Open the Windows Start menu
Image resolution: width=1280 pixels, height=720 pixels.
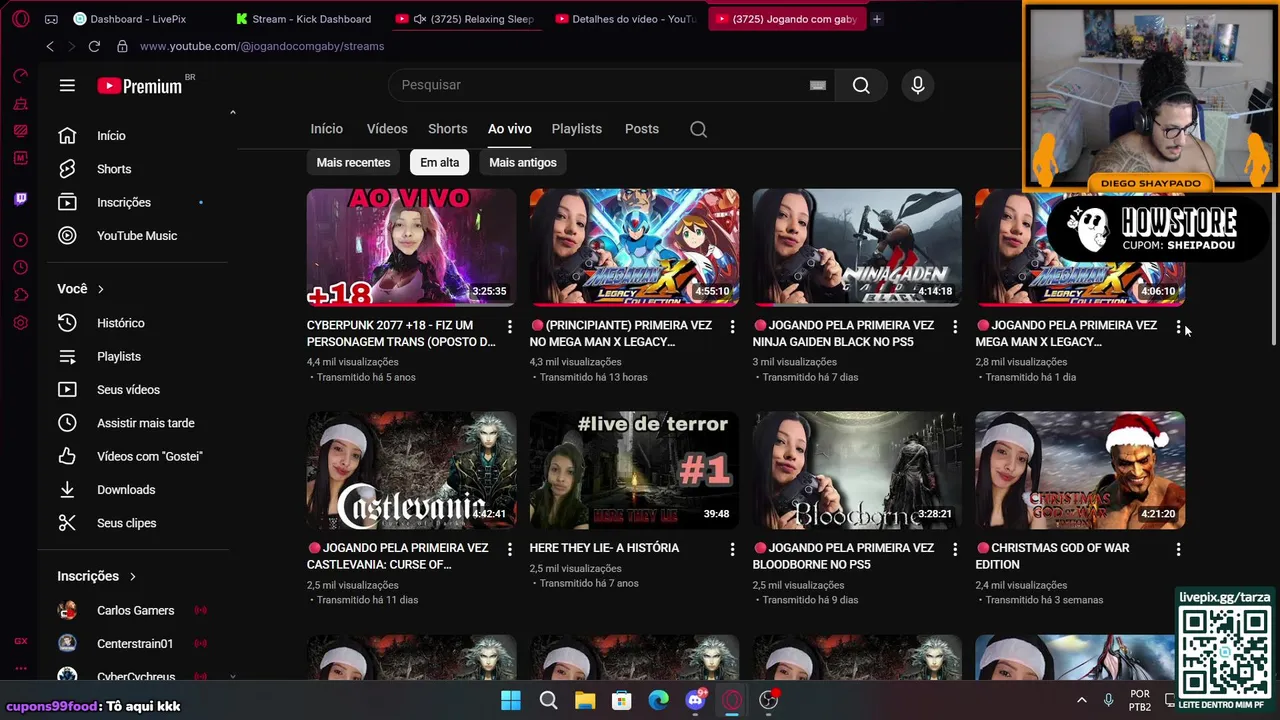(511, 700)
